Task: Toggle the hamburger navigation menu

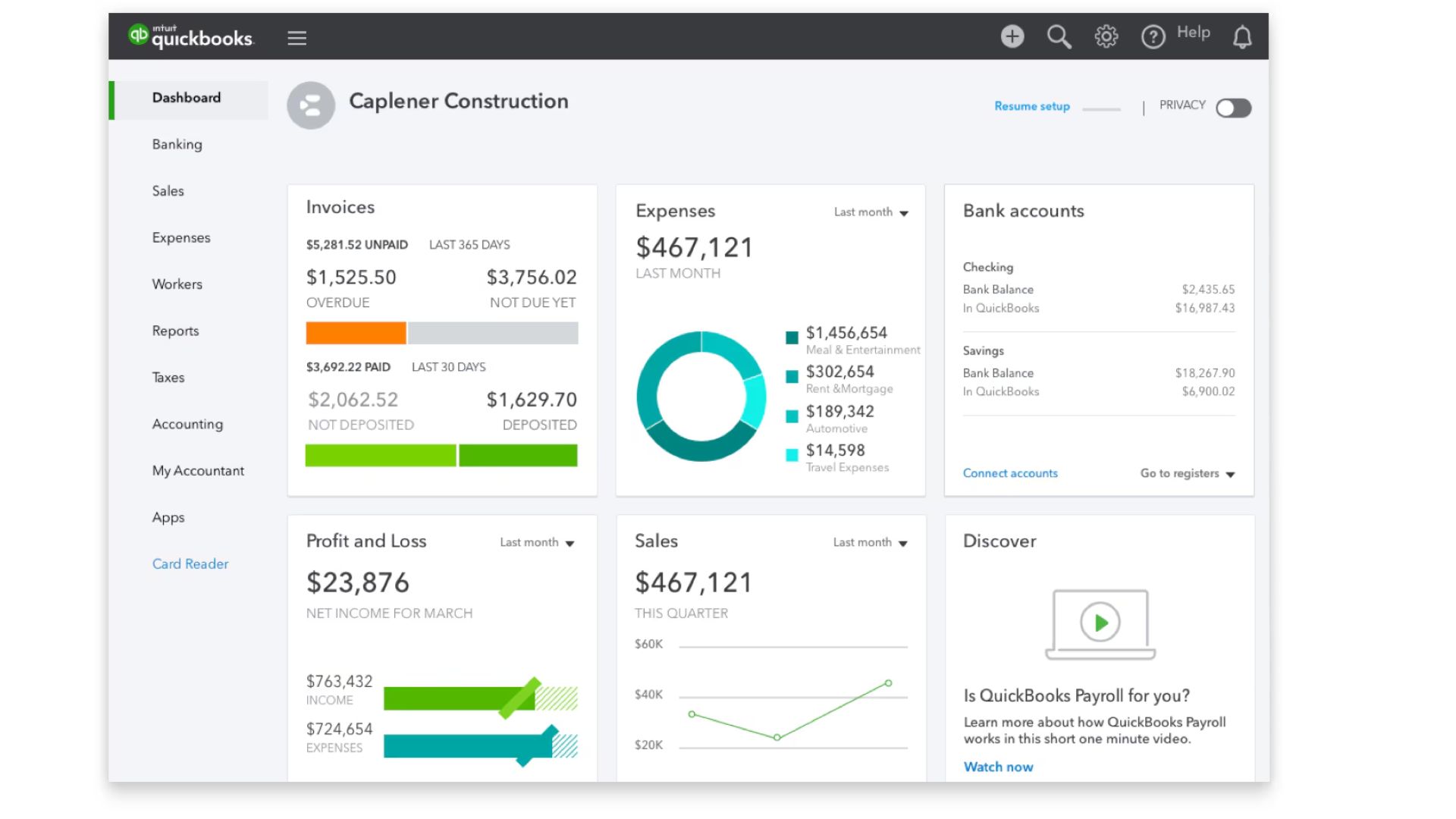Action: click(x=297, y=38)
